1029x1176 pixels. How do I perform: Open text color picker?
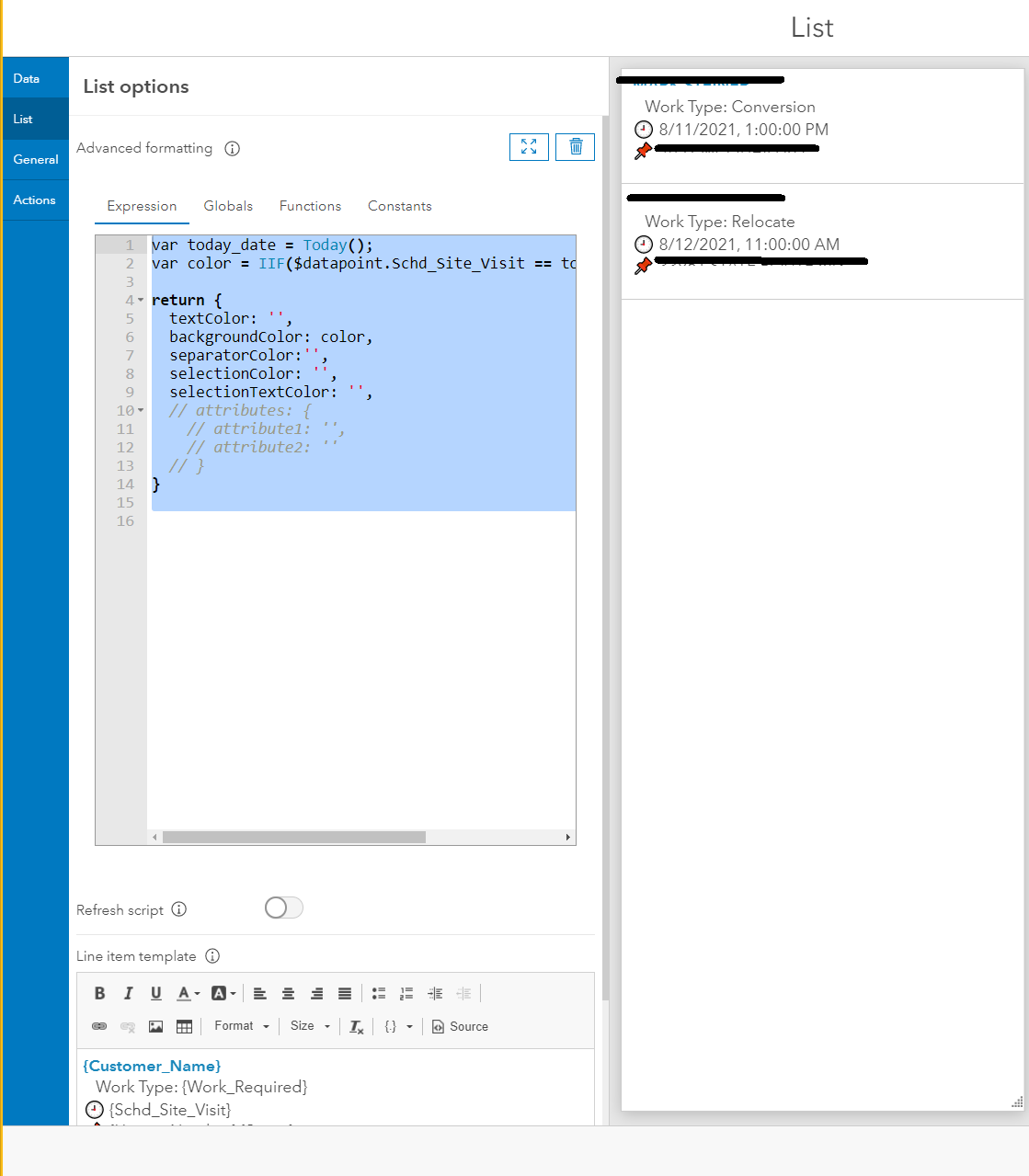[x=189, y=993]
